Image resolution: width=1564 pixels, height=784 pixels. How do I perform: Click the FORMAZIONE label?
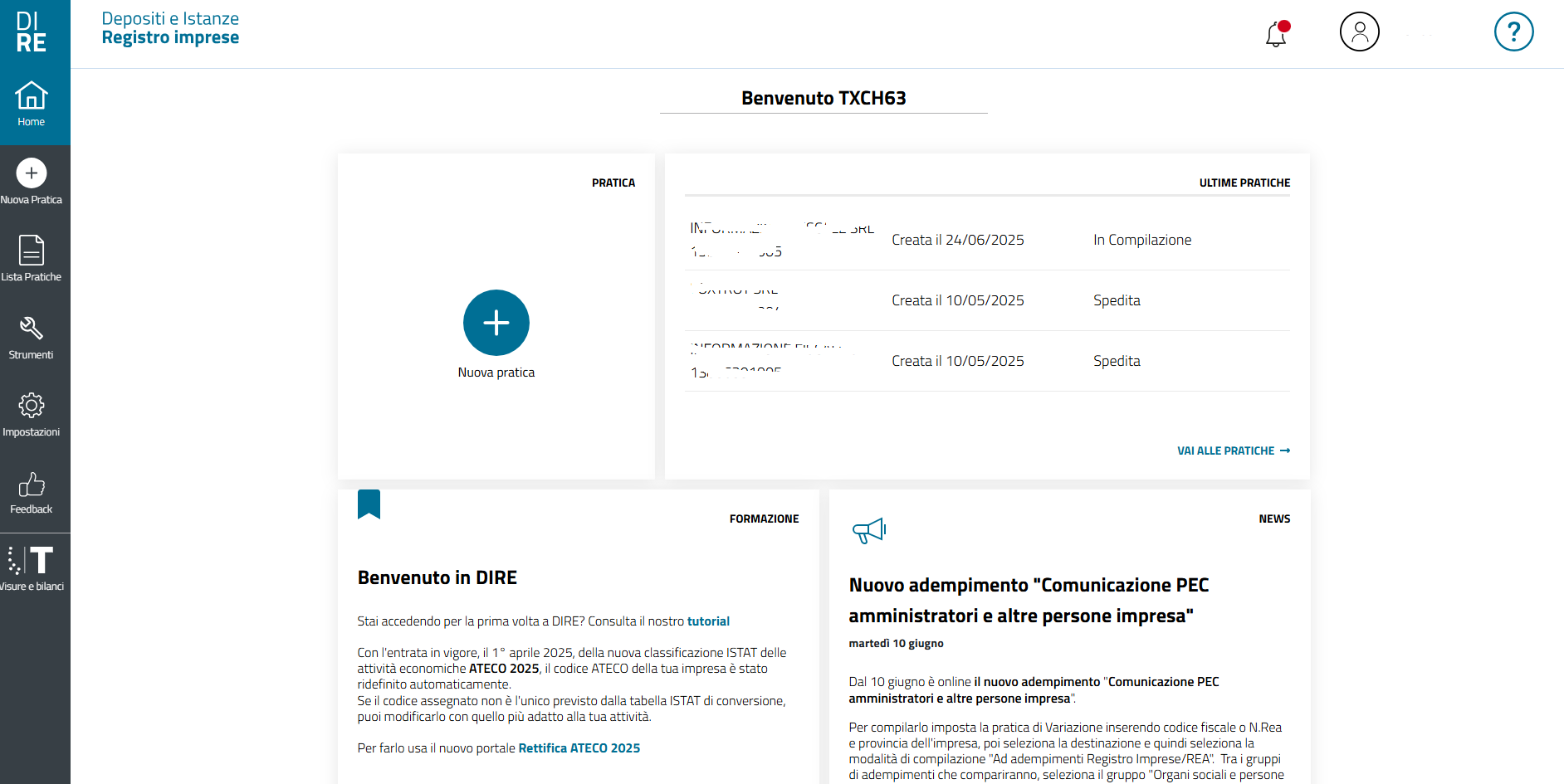pos(764,519)
